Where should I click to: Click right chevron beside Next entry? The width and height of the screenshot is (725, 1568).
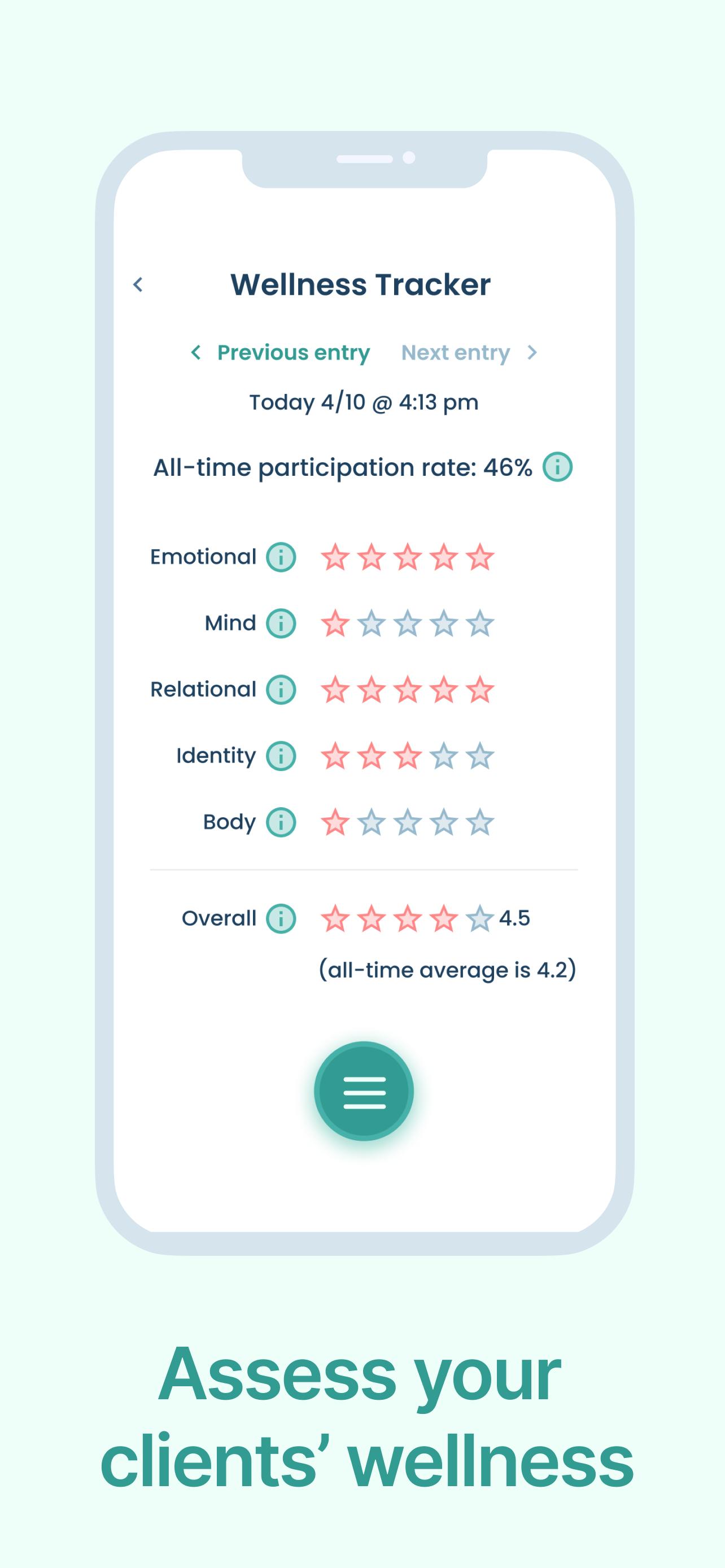(532, 352)
